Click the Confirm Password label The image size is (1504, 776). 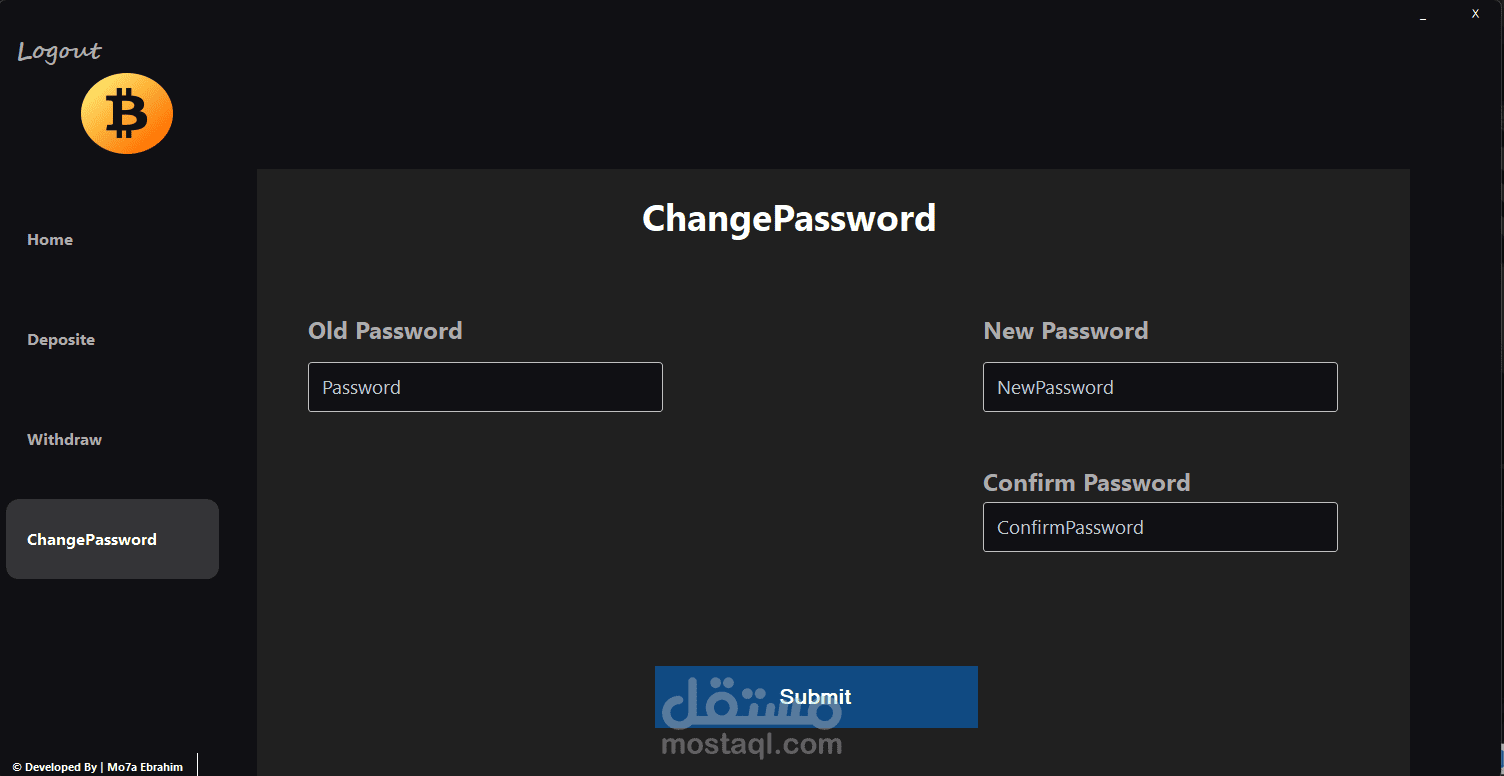click(x=1087, y=483)
